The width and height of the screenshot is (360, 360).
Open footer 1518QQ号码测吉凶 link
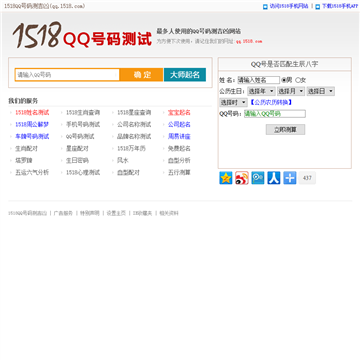pos(27,213)
